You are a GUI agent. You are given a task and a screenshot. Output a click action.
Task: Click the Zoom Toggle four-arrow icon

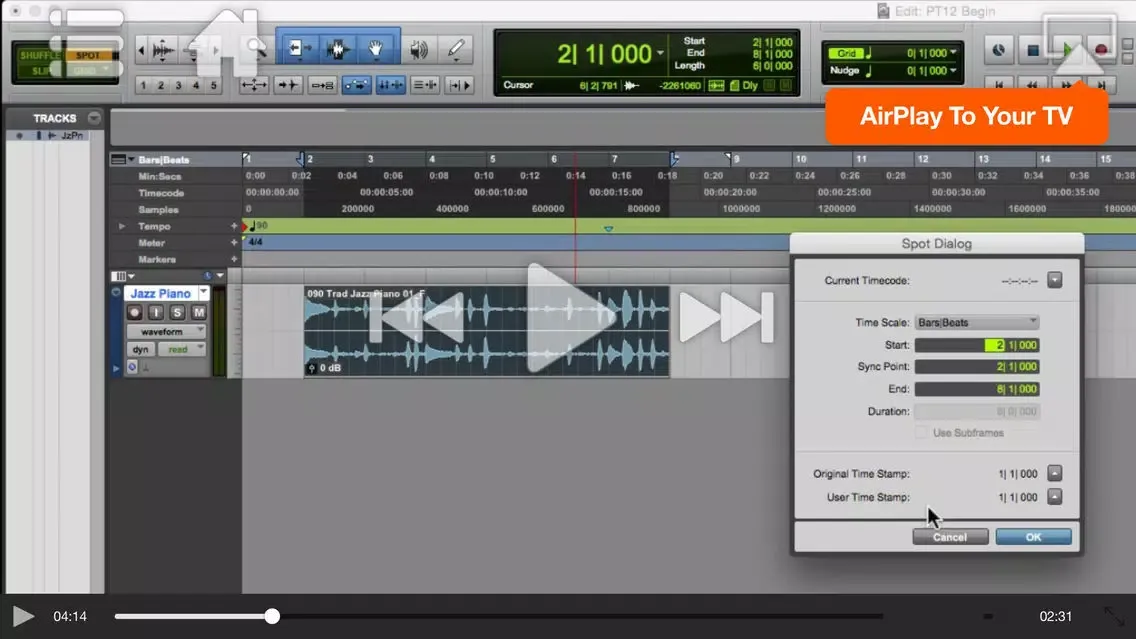tap(254, 85)
